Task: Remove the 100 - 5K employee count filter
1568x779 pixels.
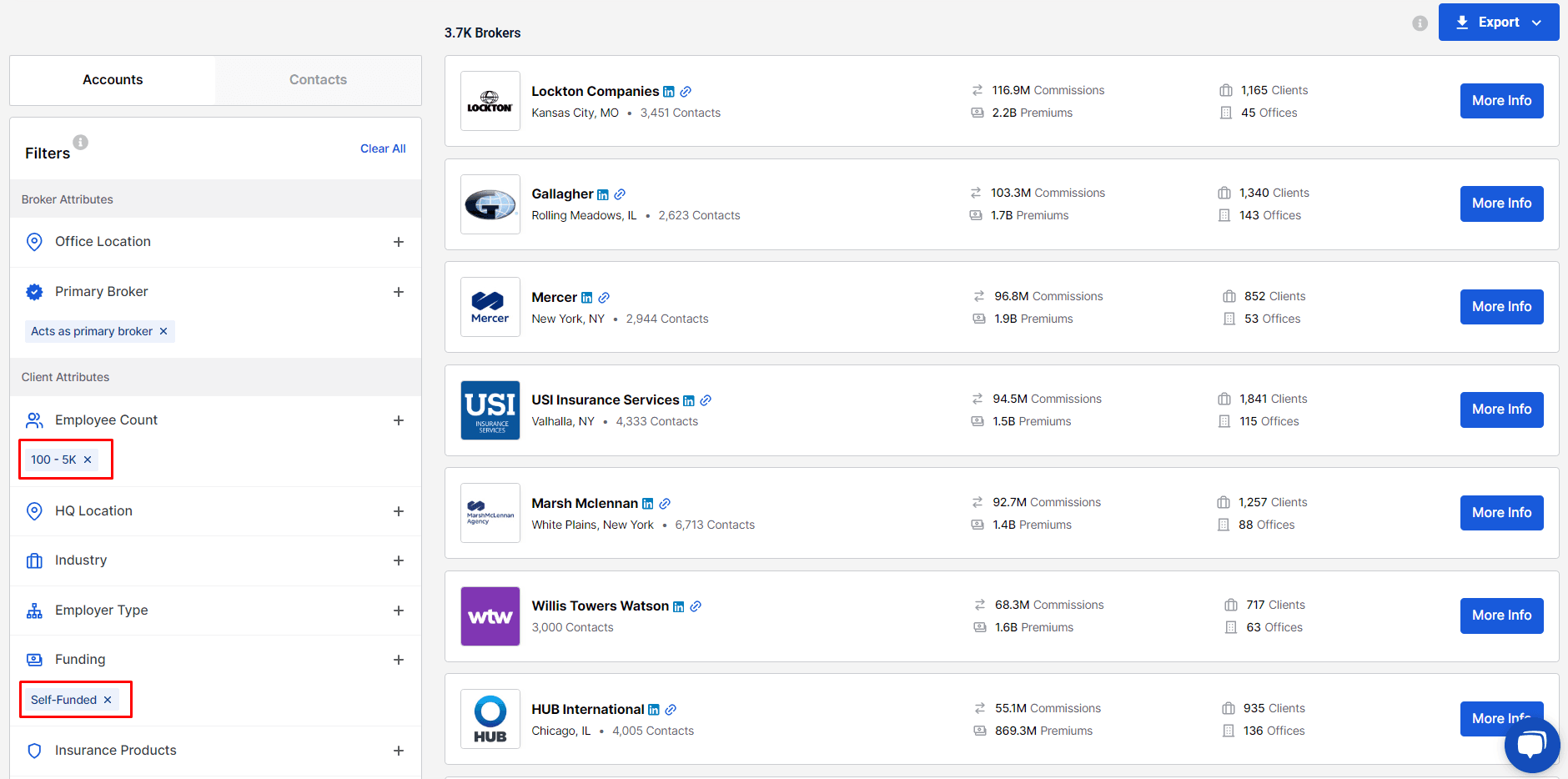Action: click(x=88, y=460)
